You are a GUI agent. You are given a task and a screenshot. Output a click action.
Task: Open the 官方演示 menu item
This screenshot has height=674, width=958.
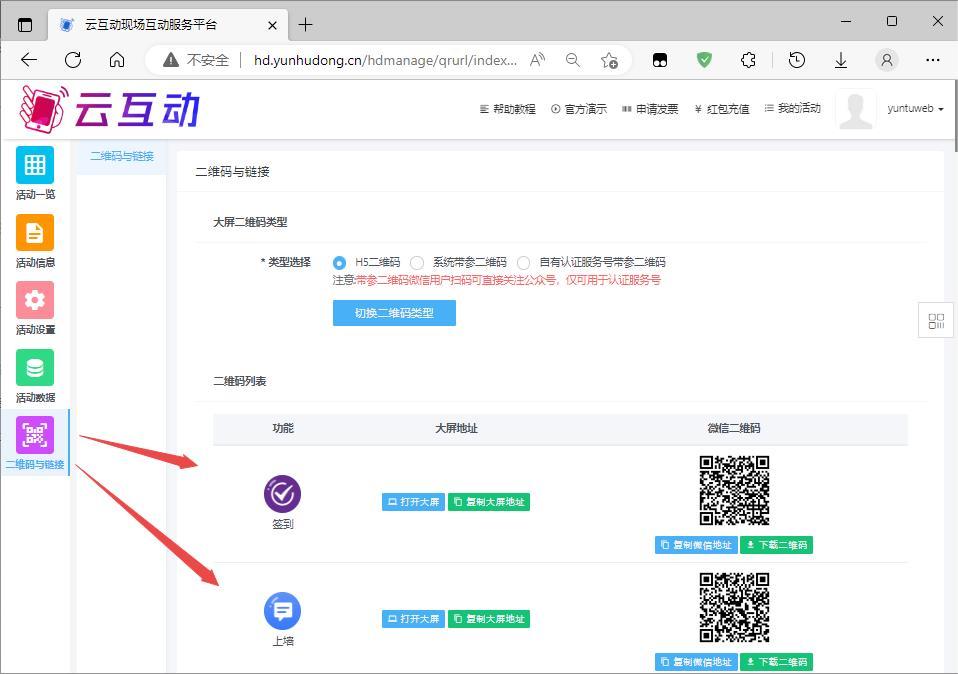579,109
